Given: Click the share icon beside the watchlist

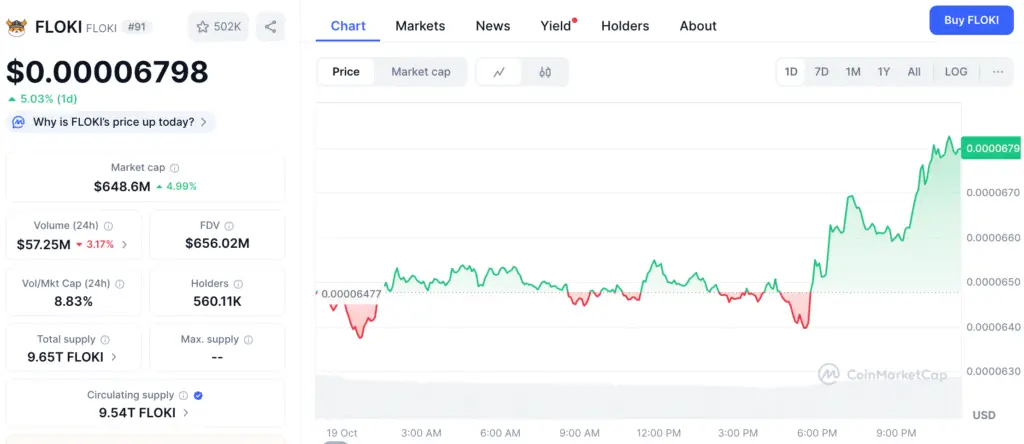Looking at the screenshot, I should click(270, 26).
